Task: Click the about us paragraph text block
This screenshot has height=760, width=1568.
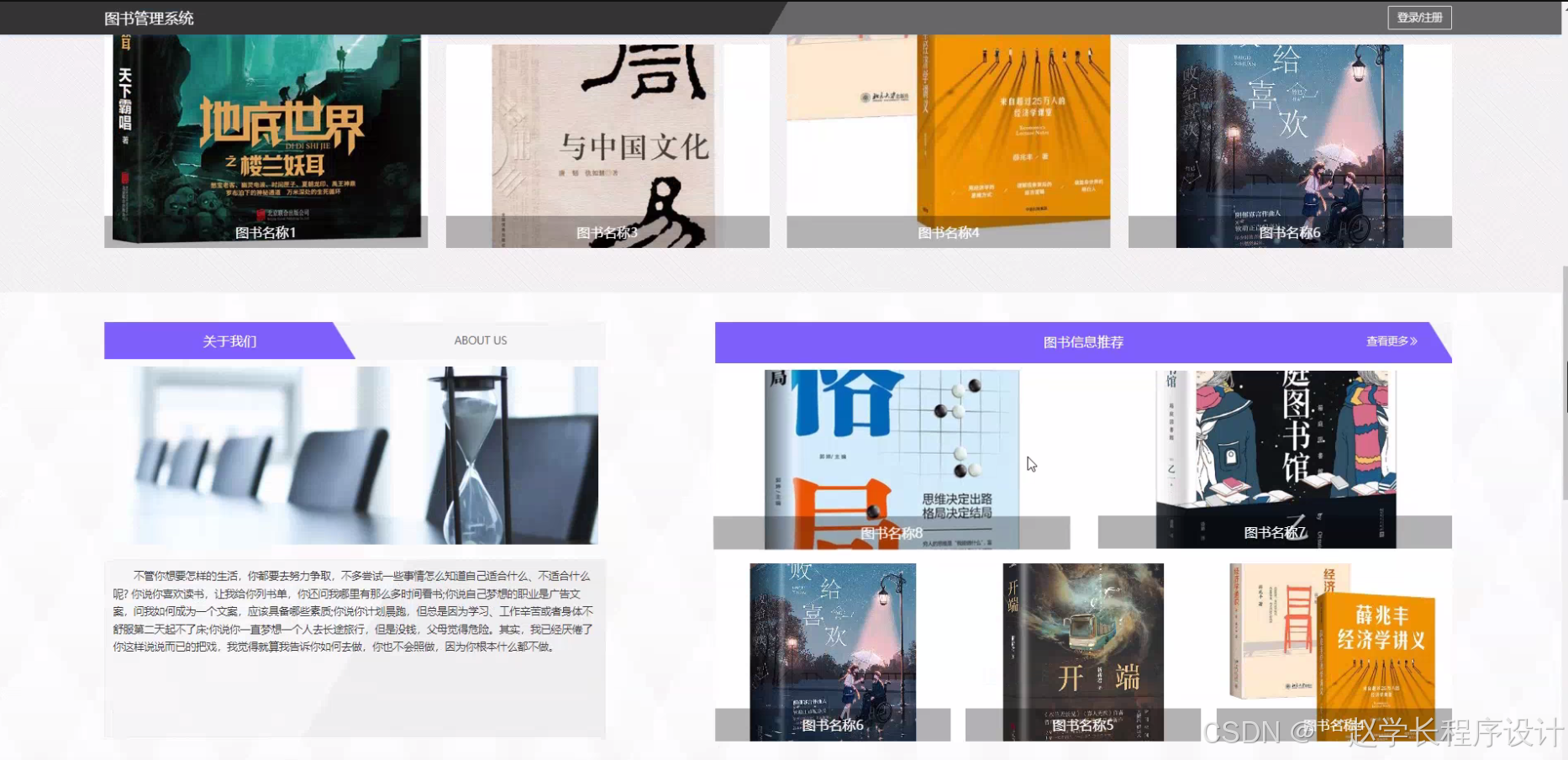Action: click(354, 610)
